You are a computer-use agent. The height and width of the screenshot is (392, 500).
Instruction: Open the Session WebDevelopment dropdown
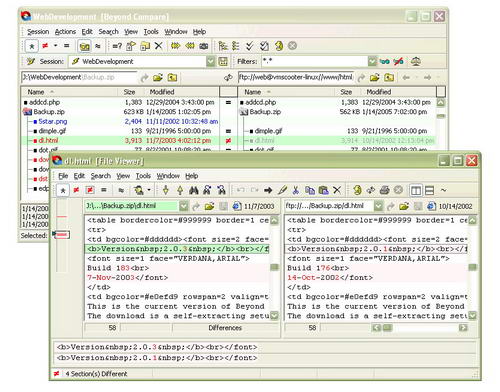pyautogui.click(x=210, y=61)
